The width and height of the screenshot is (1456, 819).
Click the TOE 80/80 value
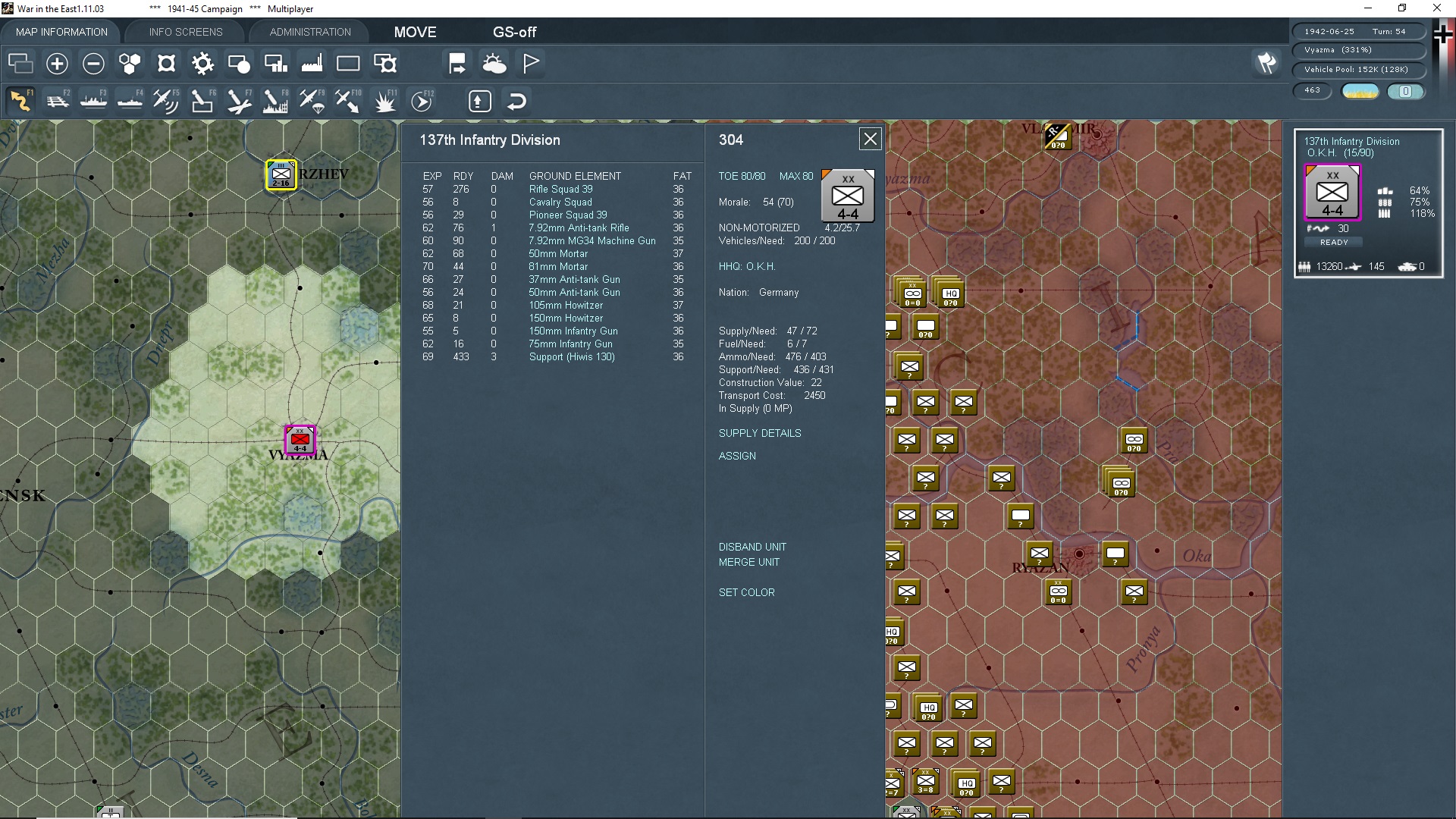[x=742, y=176]
